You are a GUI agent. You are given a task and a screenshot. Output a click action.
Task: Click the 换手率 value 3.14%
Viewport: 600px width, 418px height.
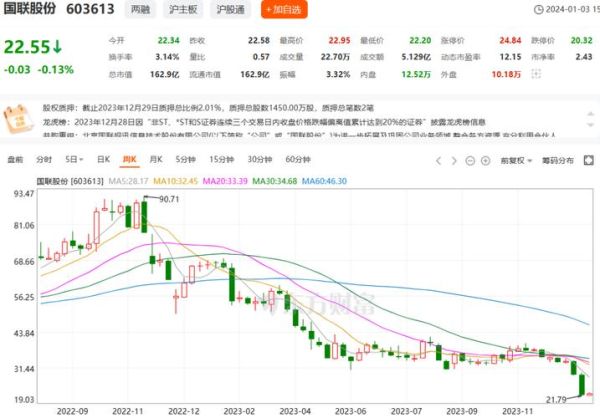167,57
